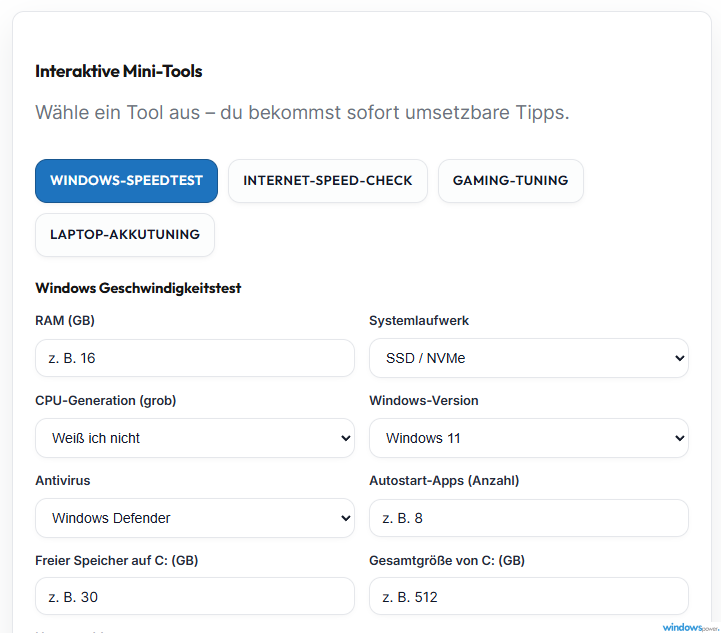721x633 pixels.
Task: Click the "Autostart-Apps (Anzahl)" label
Action: point(444,481)
